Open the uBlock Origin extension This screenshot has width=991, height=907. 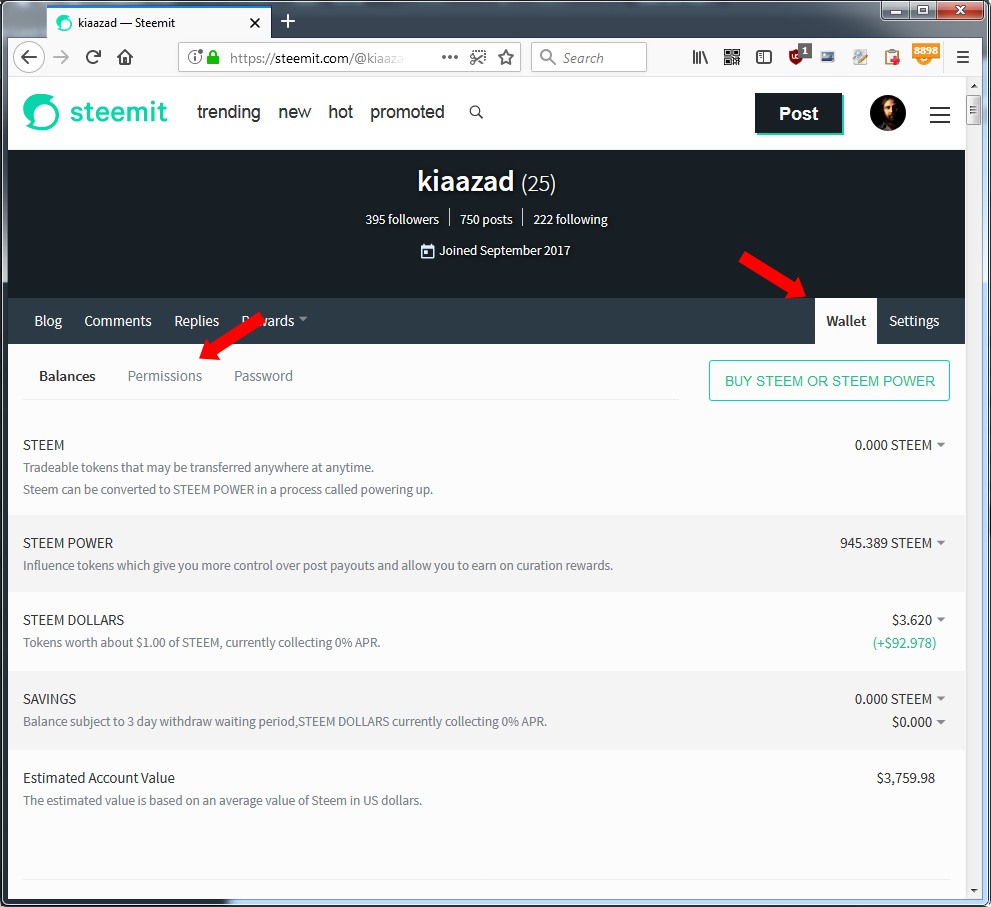click(x=798, y=56)
